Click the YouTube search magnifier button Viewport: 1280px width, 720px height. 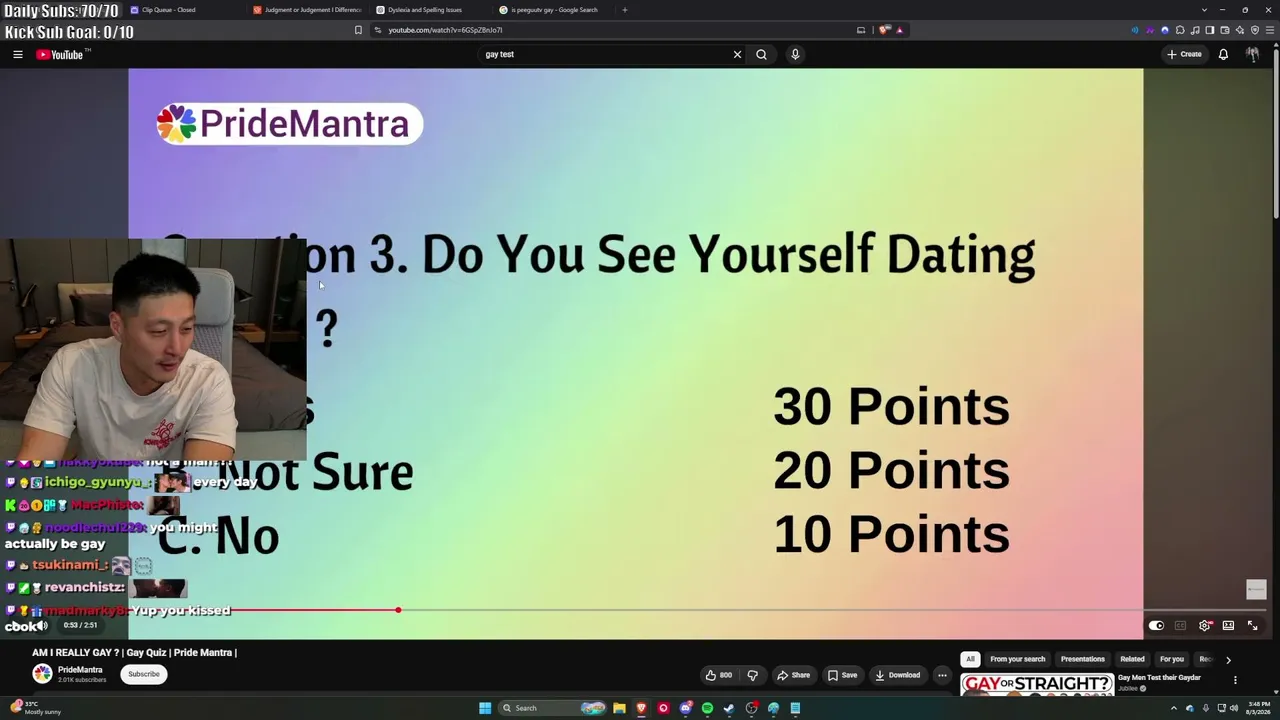761,55
